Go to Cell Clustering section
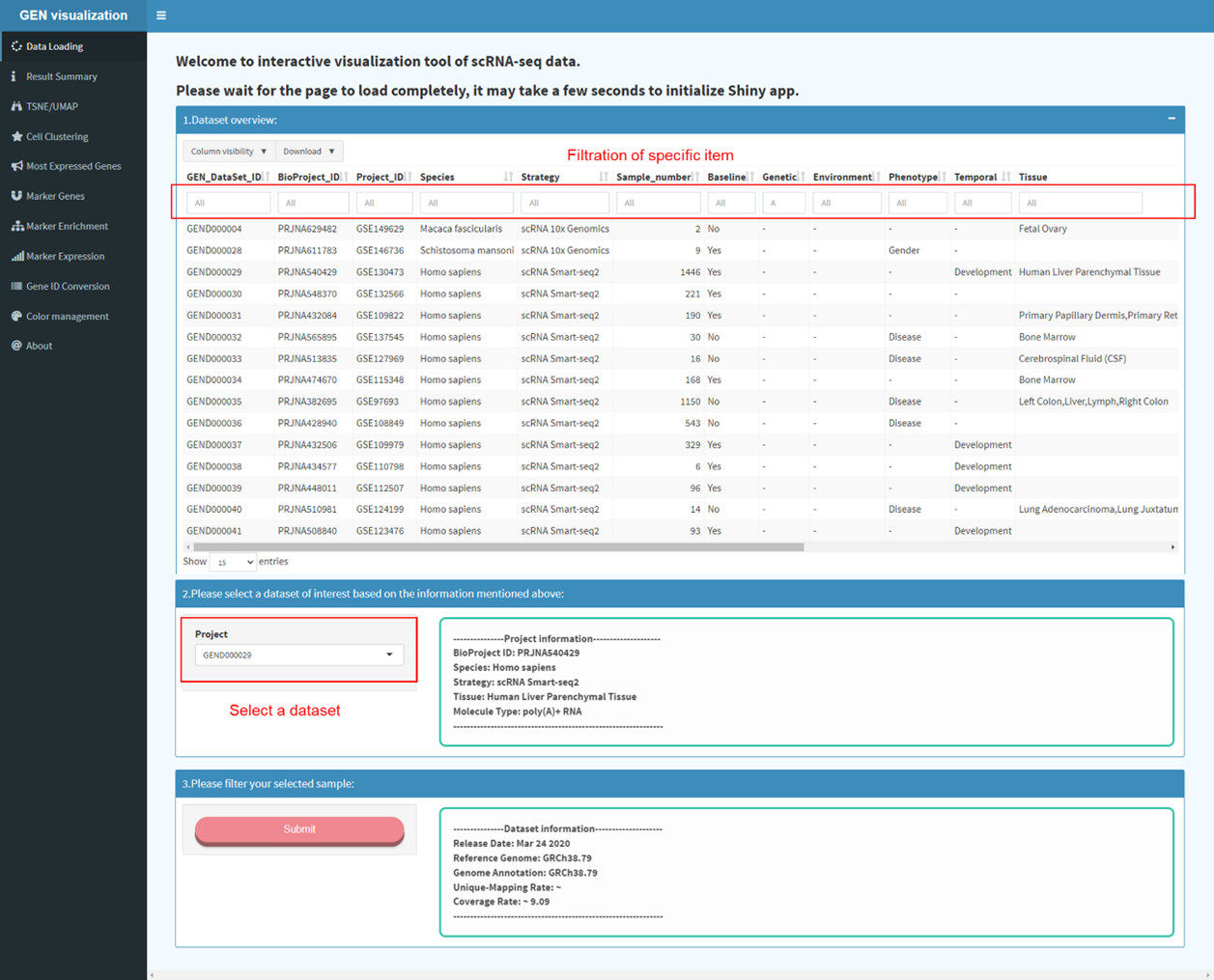 73,136
